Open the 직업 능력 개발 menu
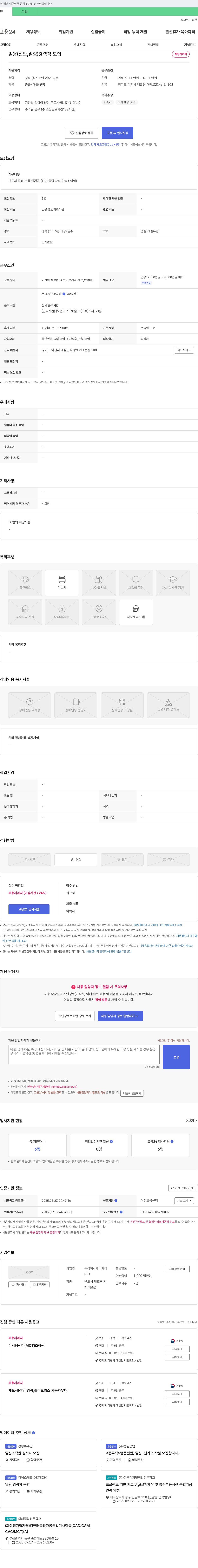 click(x=135, y=32)
